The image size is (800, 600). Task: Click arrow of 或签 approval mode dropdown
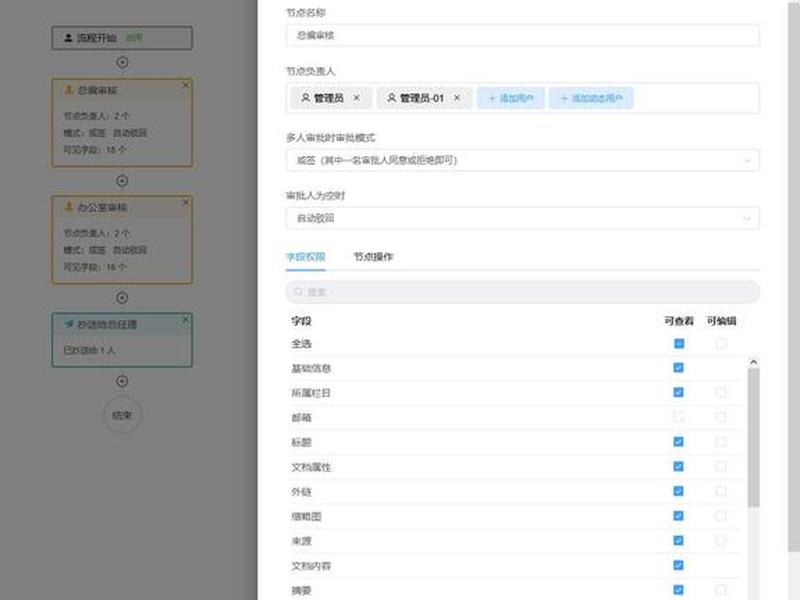[747, 161]
